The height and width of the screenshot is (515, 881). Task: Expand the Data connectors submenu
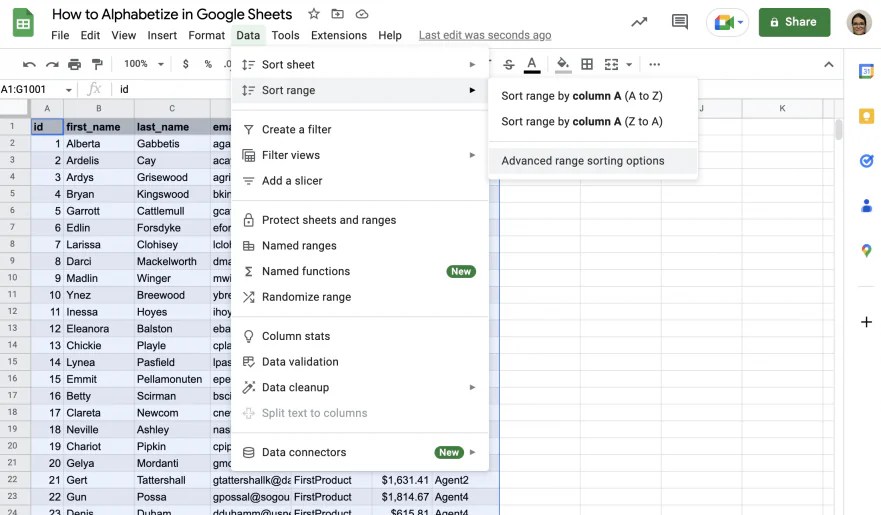472,452
